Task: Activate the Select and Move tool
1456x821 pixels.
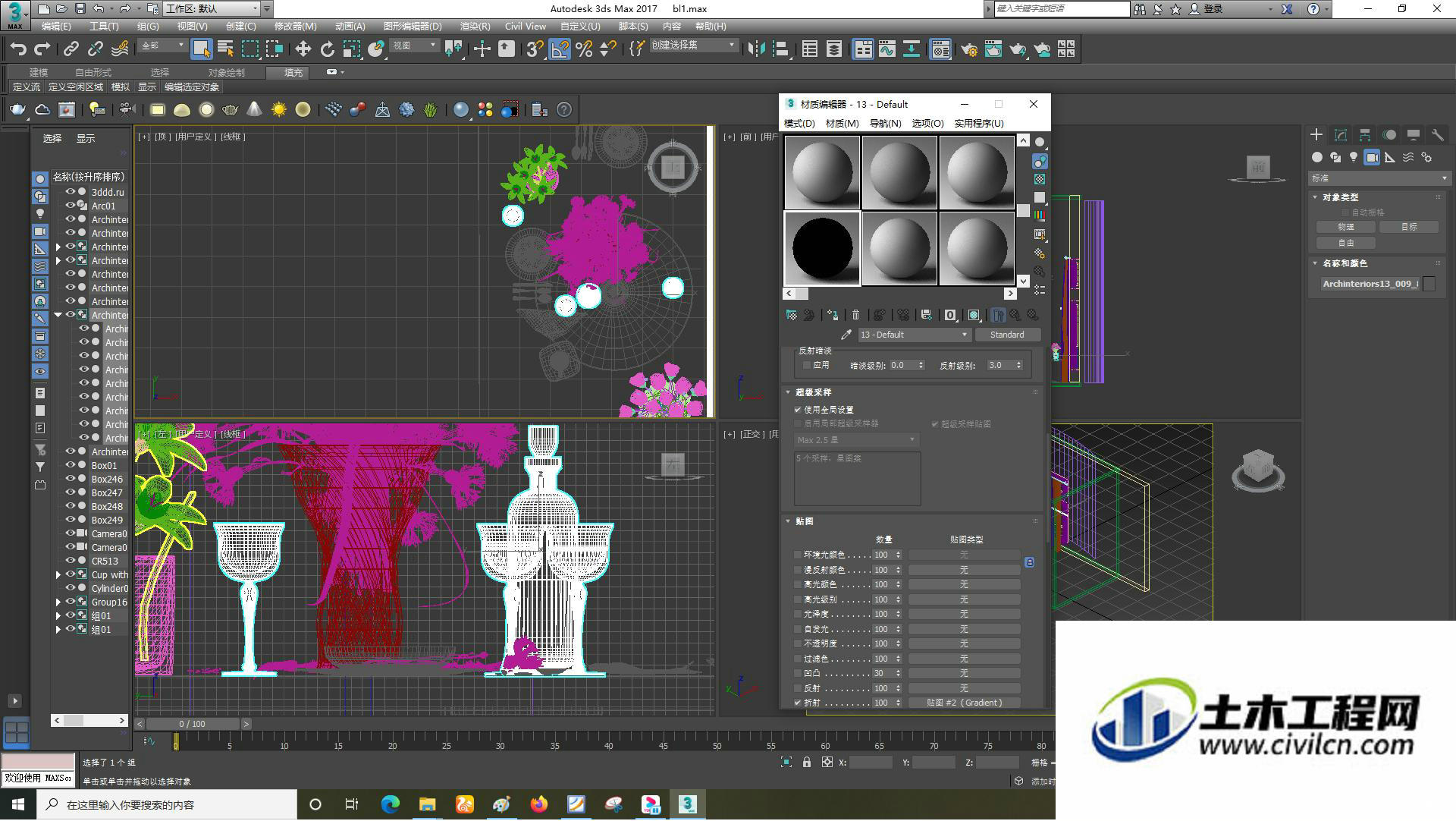Action: [x=303, y=49]
